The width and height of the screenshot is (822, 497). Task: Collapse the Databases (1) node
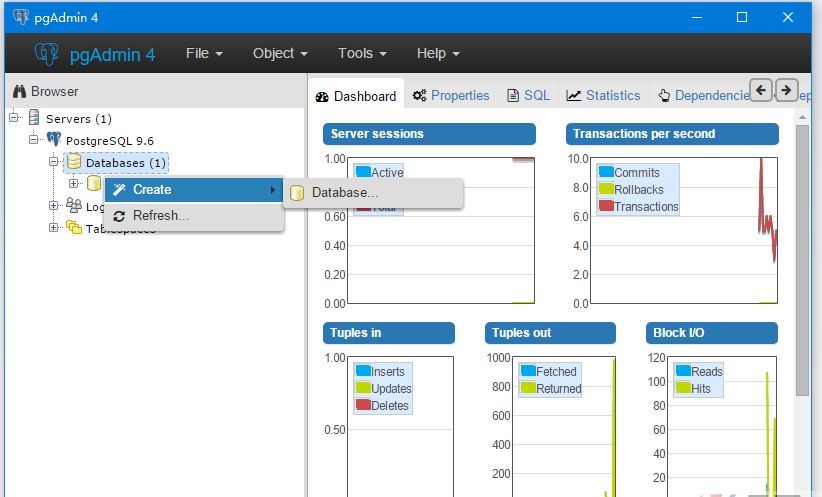[53, 161]
